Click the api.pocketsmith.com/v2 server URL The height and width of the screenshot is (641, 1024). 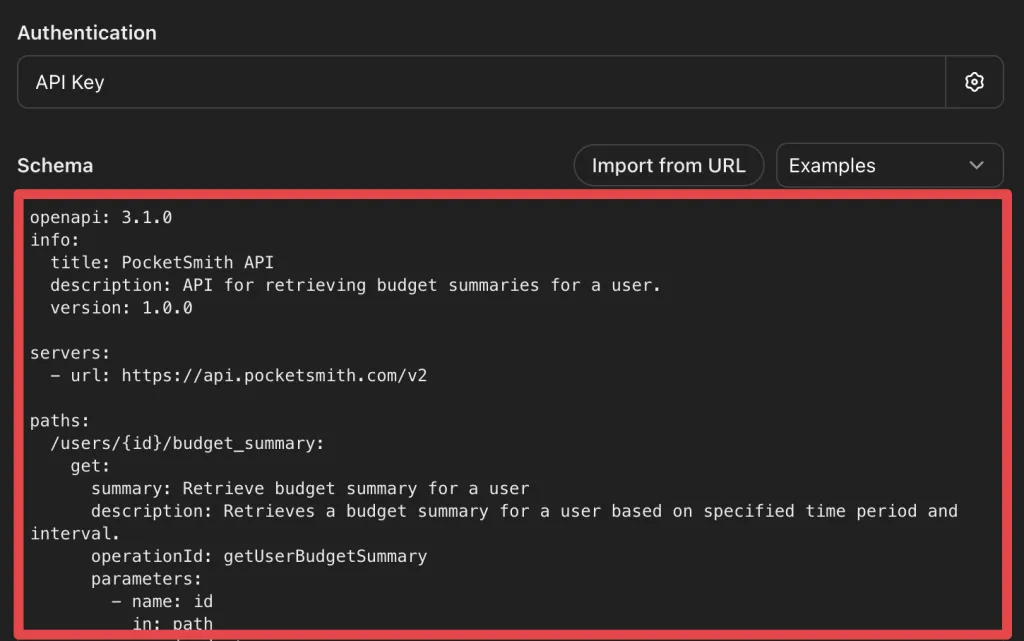tap(274, 377)
